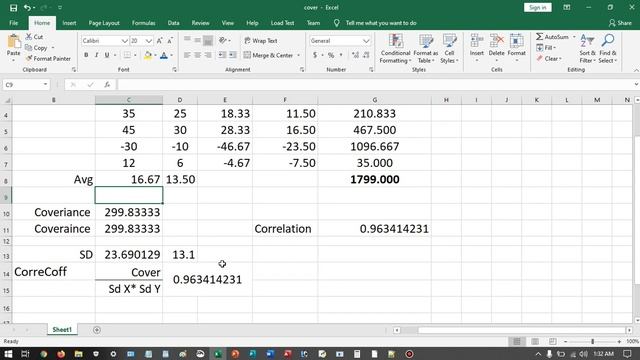Add a new sheet with plus icon
This screenshot has width=640, height=360.
point(97,330)
